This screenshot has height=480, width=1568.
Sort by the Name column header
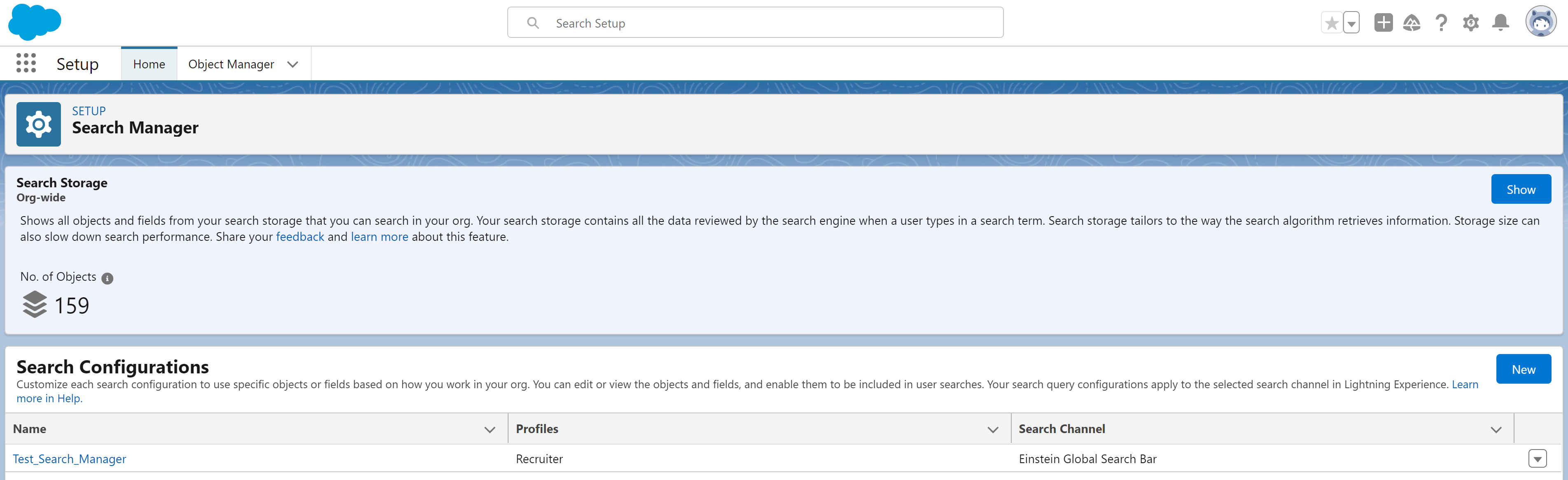point(29,429)
